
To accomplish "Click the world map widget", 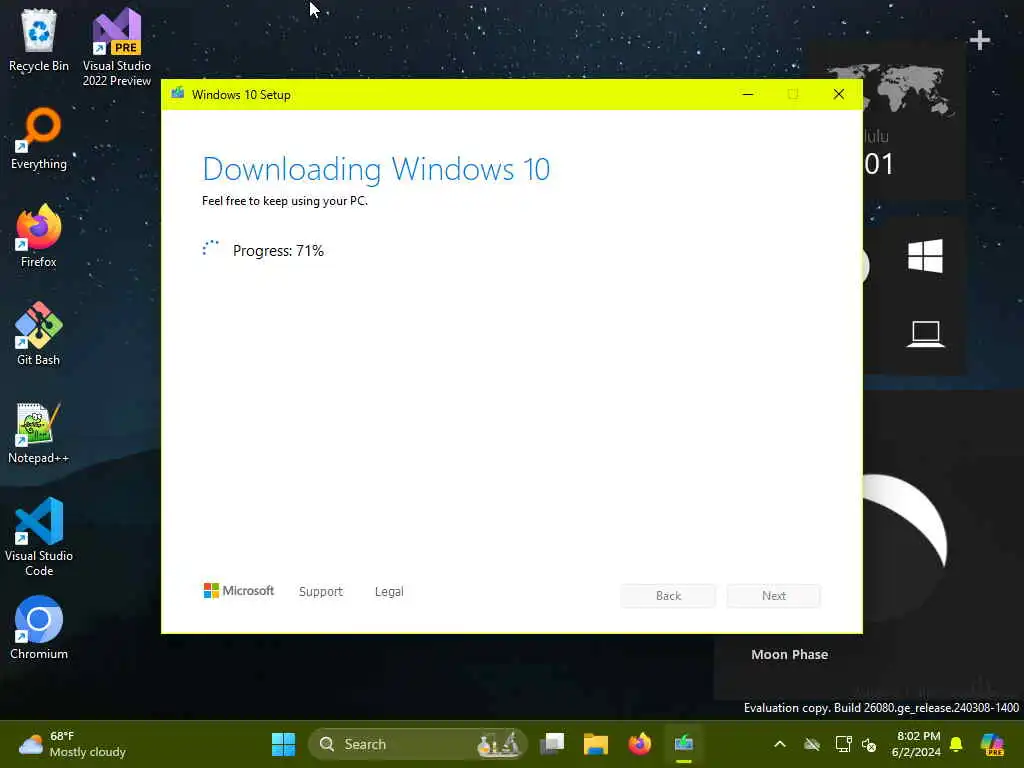I will pyautogui.click(x=908, y=89).
